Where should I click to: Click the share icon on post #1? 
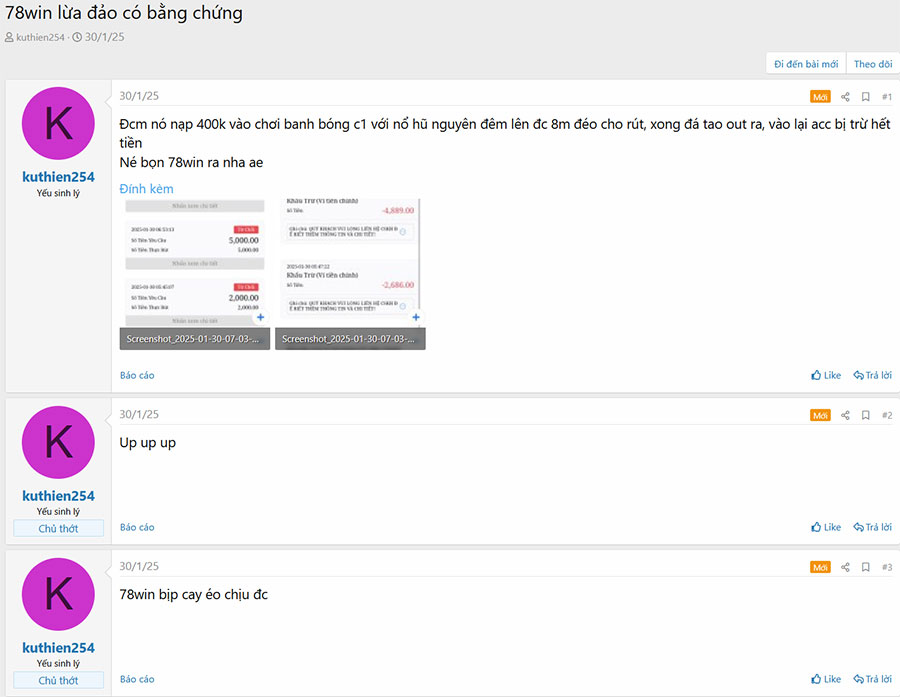[845, 96]
